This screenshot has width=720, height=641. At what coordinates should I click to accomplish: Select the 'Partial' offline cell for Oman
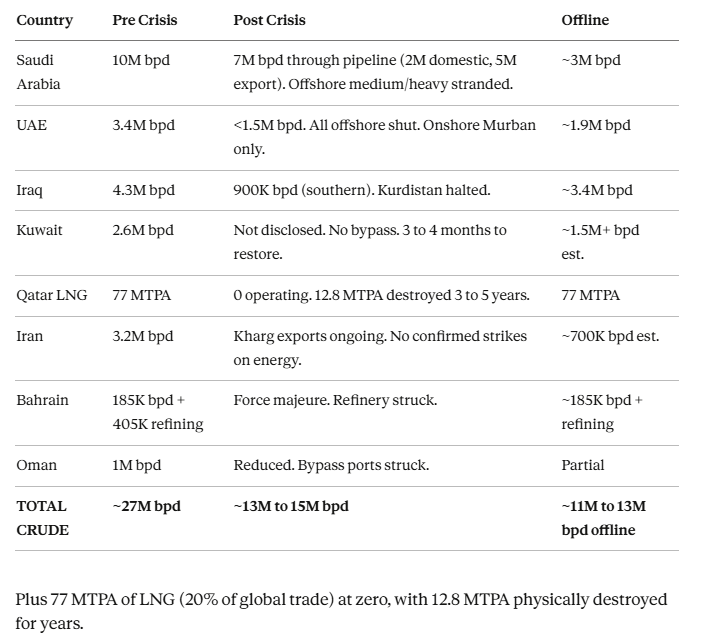pyautogui.click(x=583, y=465)
